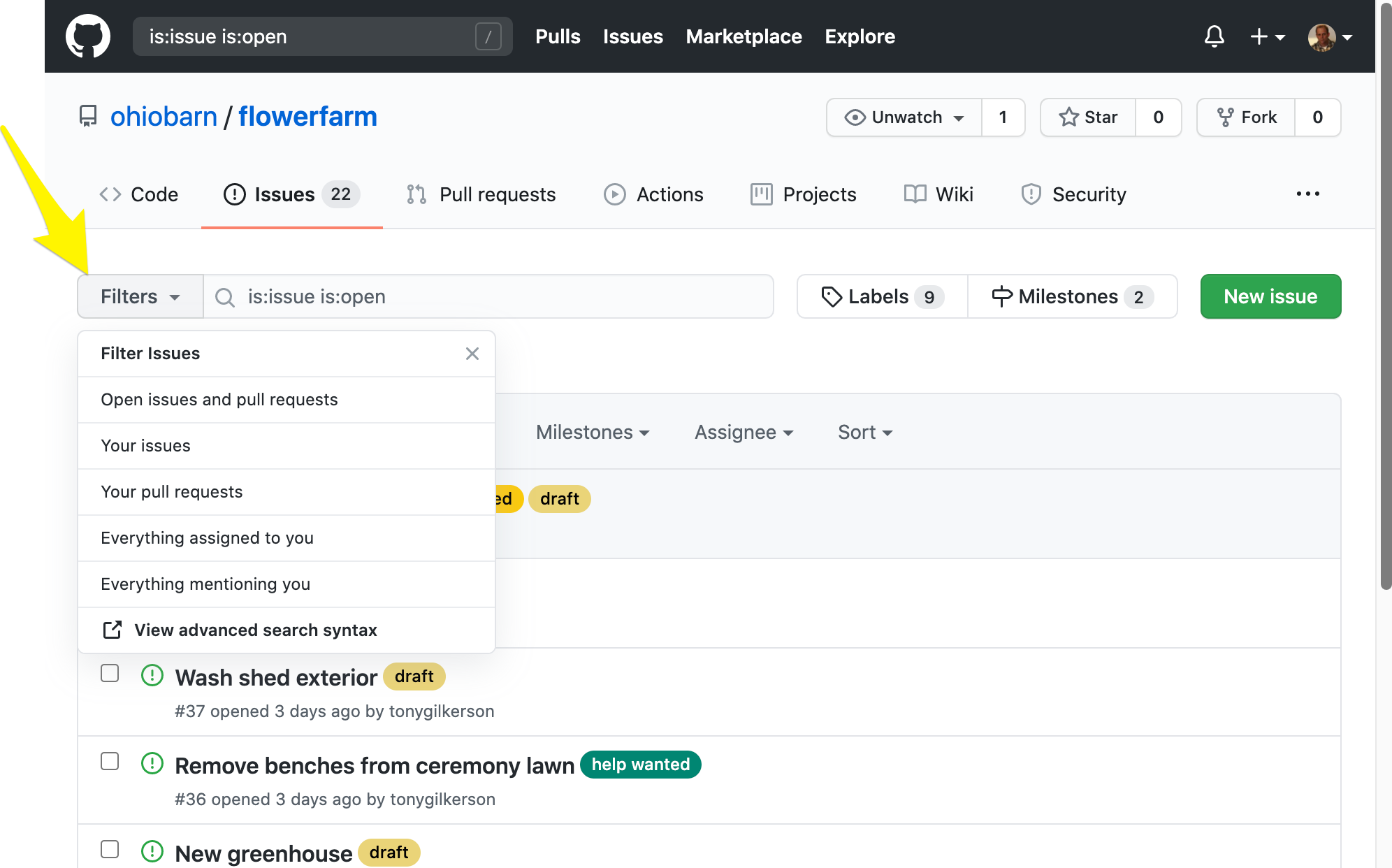Click open-issue icon for Wash shed exterior

[152, 675]
